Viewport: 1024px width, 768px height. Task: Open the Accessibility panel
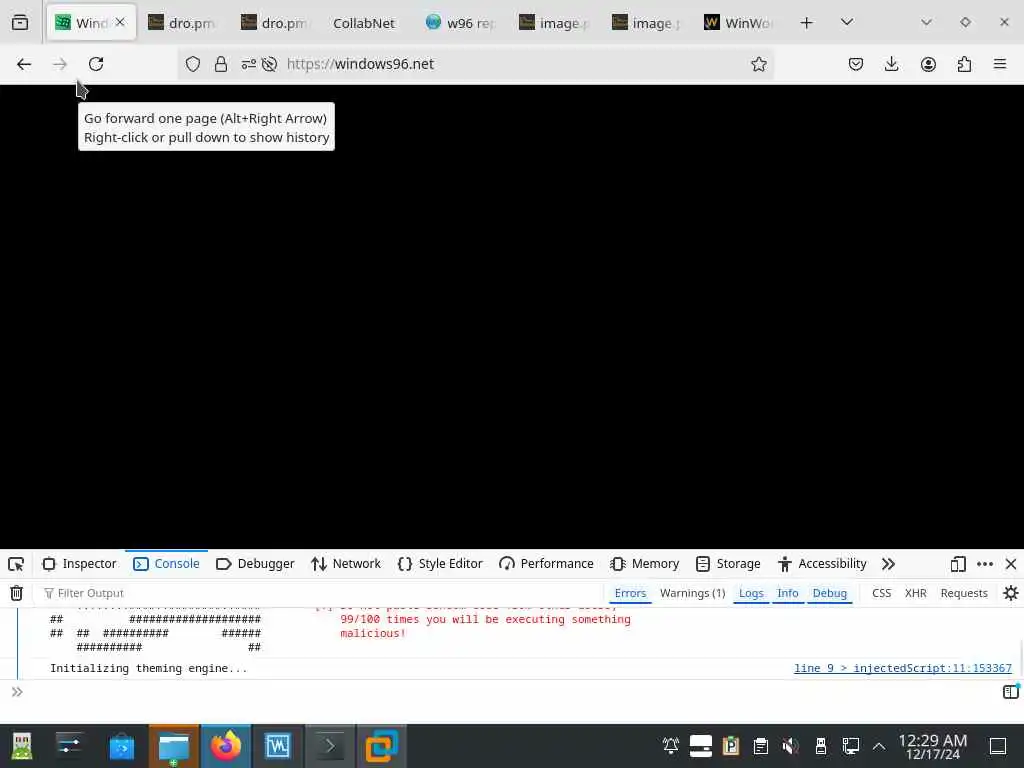[822, 564]
